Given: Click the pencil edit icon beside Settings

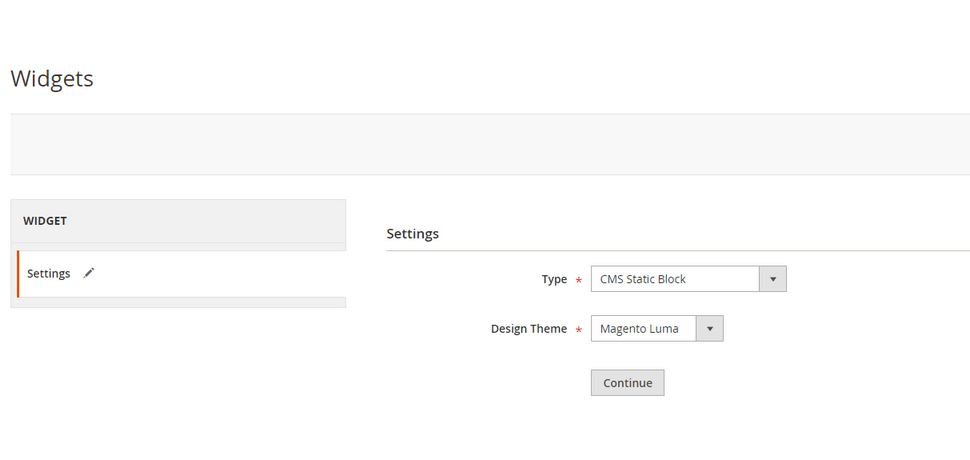Looking at the screenshot, I should (x=89, y=273).
